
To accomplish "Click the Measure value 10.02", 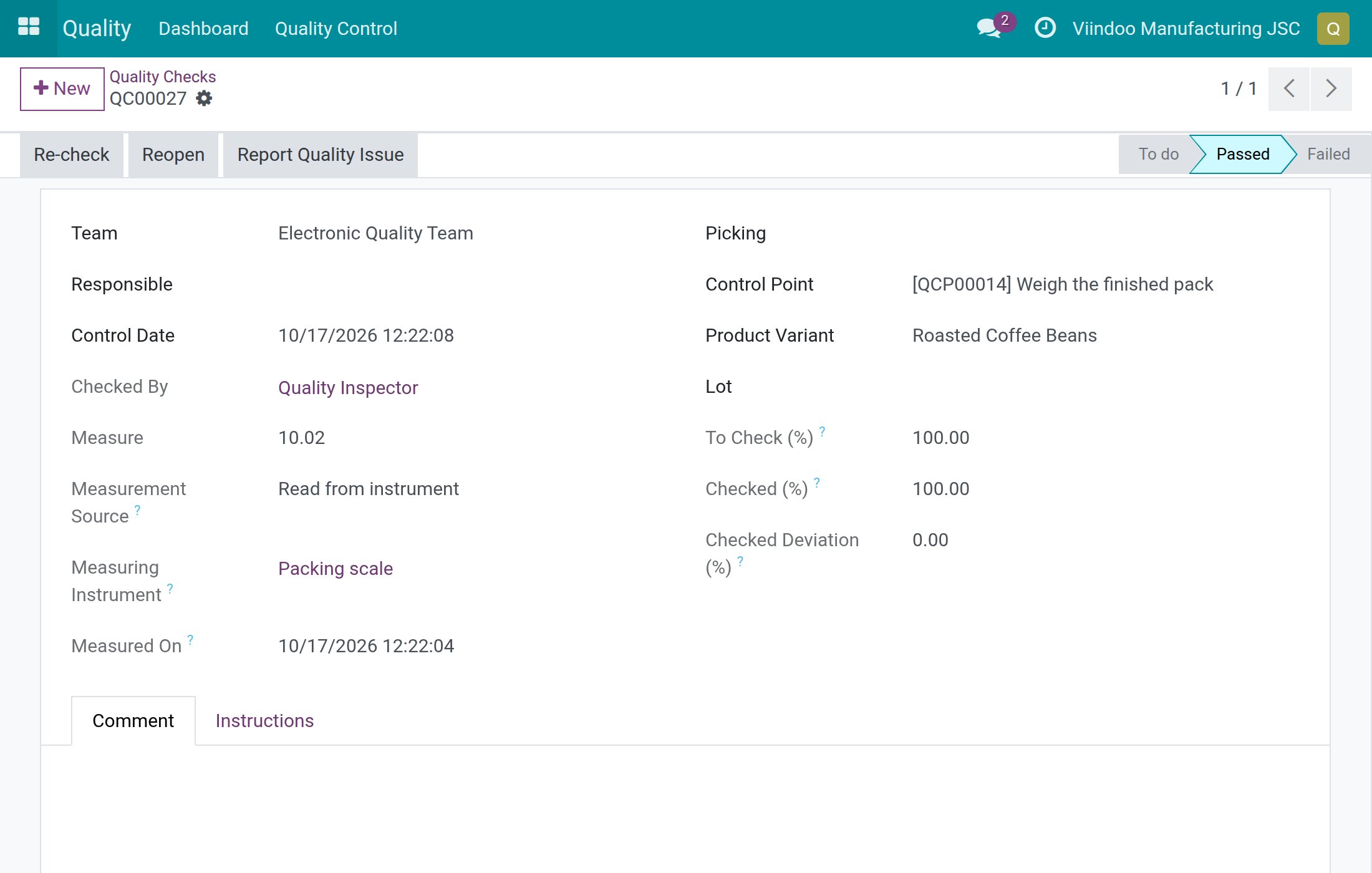I will click(x=301, y=438).
